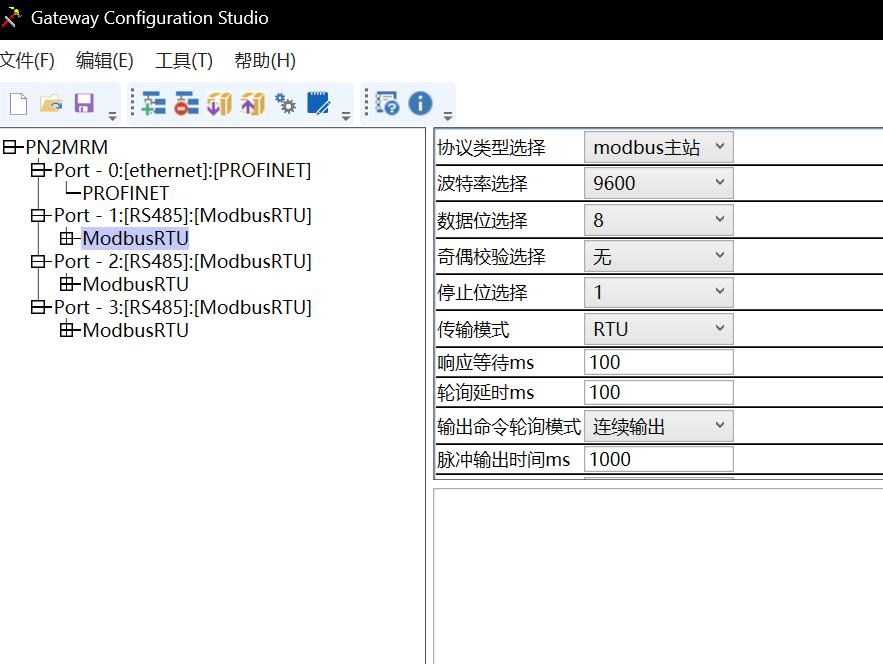Open the 波特率选择 dropdown showing 9600
This screenshot has width=883, height=664.
coord(658,183)
